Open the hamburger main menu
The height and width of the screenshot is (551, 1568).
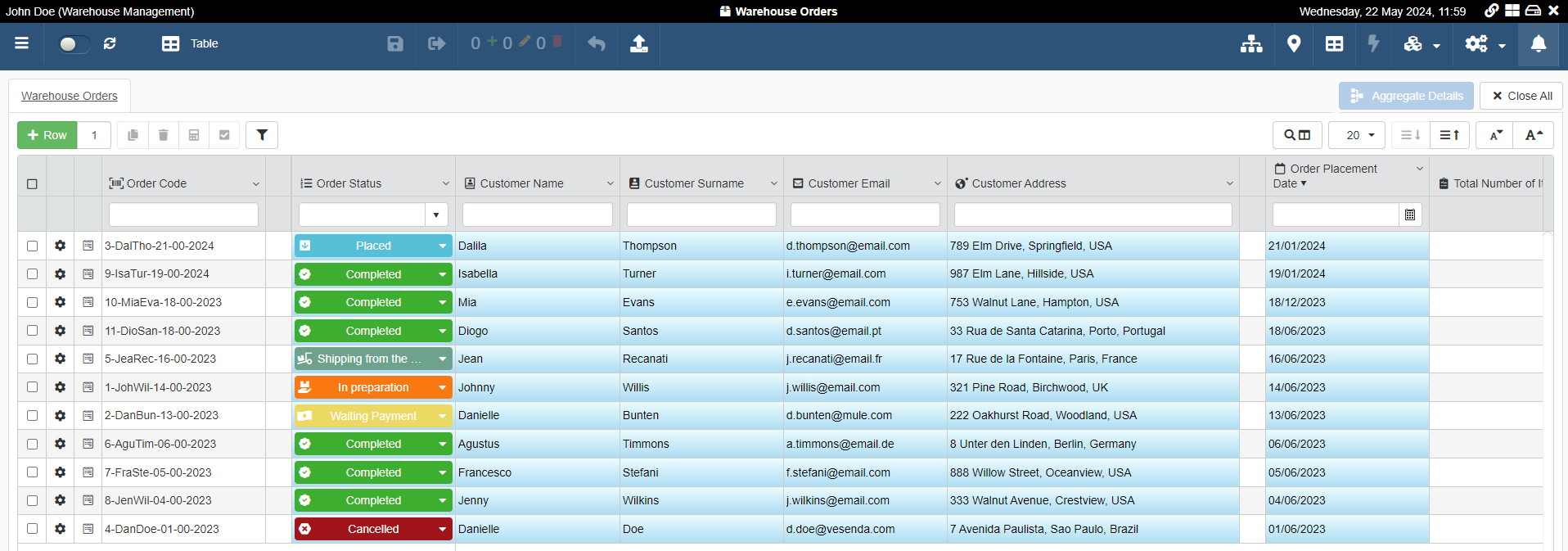click(22, 43)
